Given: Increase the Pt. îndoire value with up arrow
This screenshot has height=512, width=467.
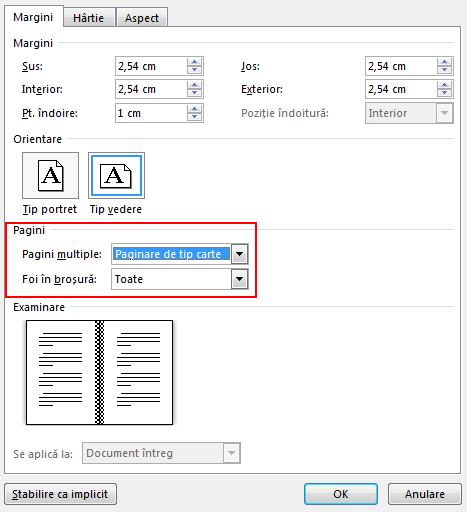Looking at the screenshot, I should [x=194, y=109].
